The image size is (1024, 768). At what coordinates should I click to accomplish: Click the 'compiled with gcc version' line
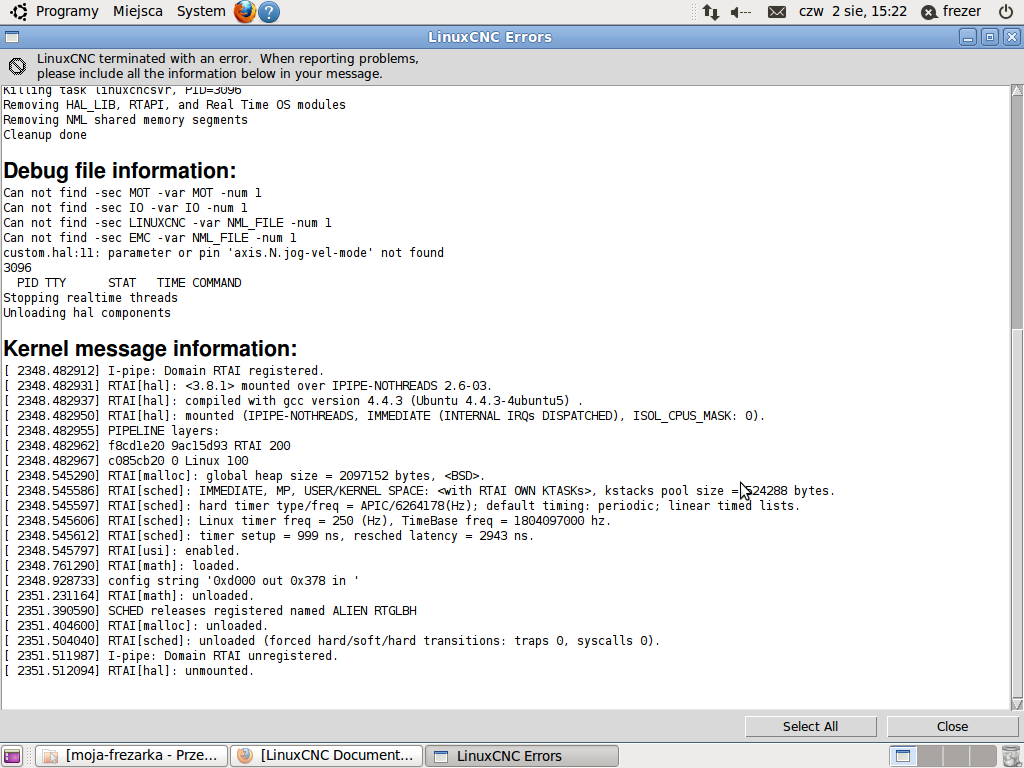[x=293, y=400]
